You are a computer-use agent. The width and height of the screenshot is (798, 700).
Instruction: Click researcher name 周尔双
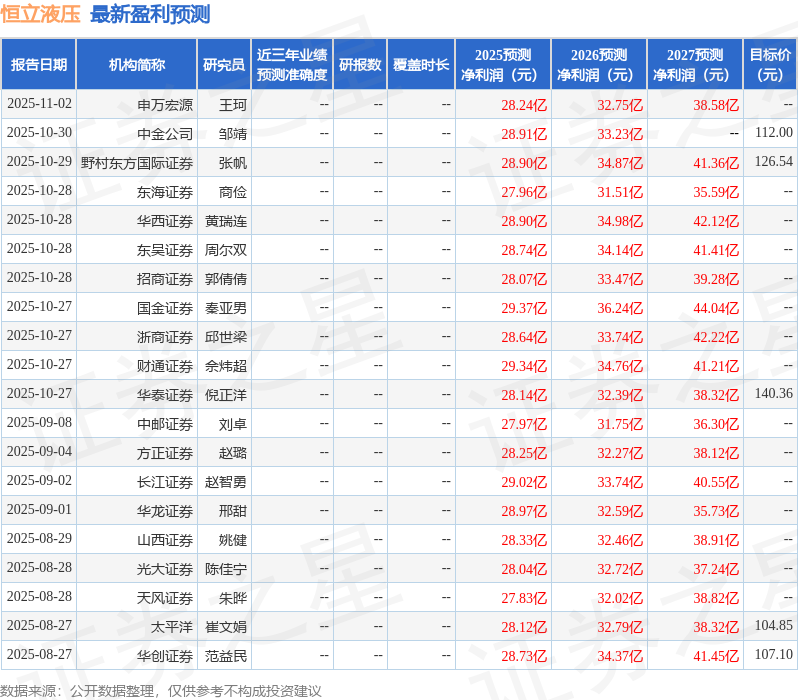[x=226, y=250]
